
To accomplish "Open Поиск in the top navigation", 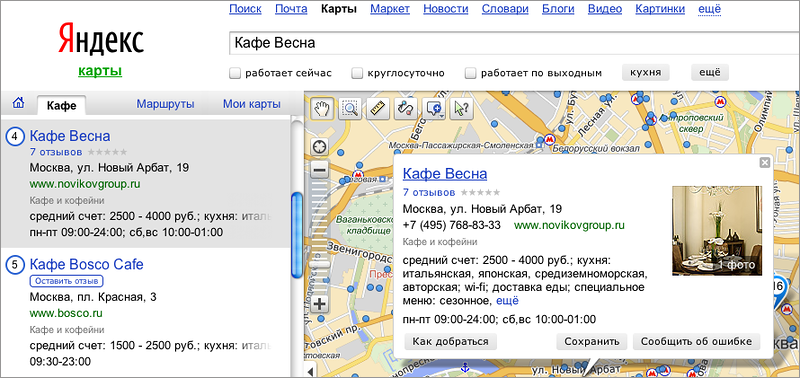I will pyautogui.click(x=245, y=9).
